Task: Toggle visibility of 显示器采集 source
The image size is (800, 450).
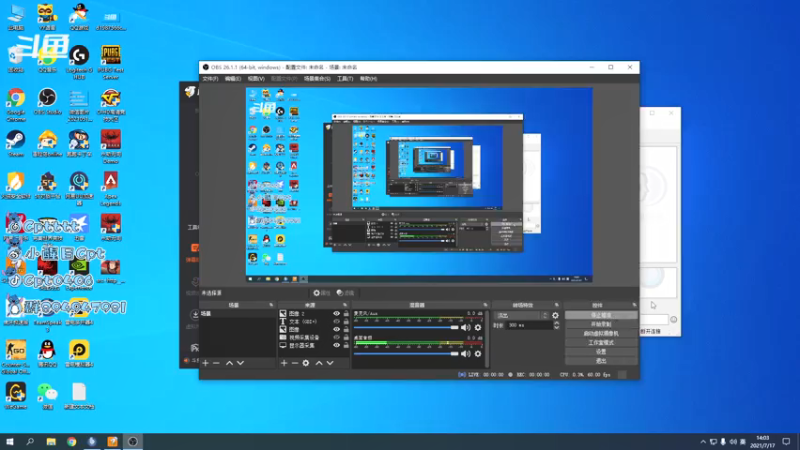Action: click(x=336, y=345)
